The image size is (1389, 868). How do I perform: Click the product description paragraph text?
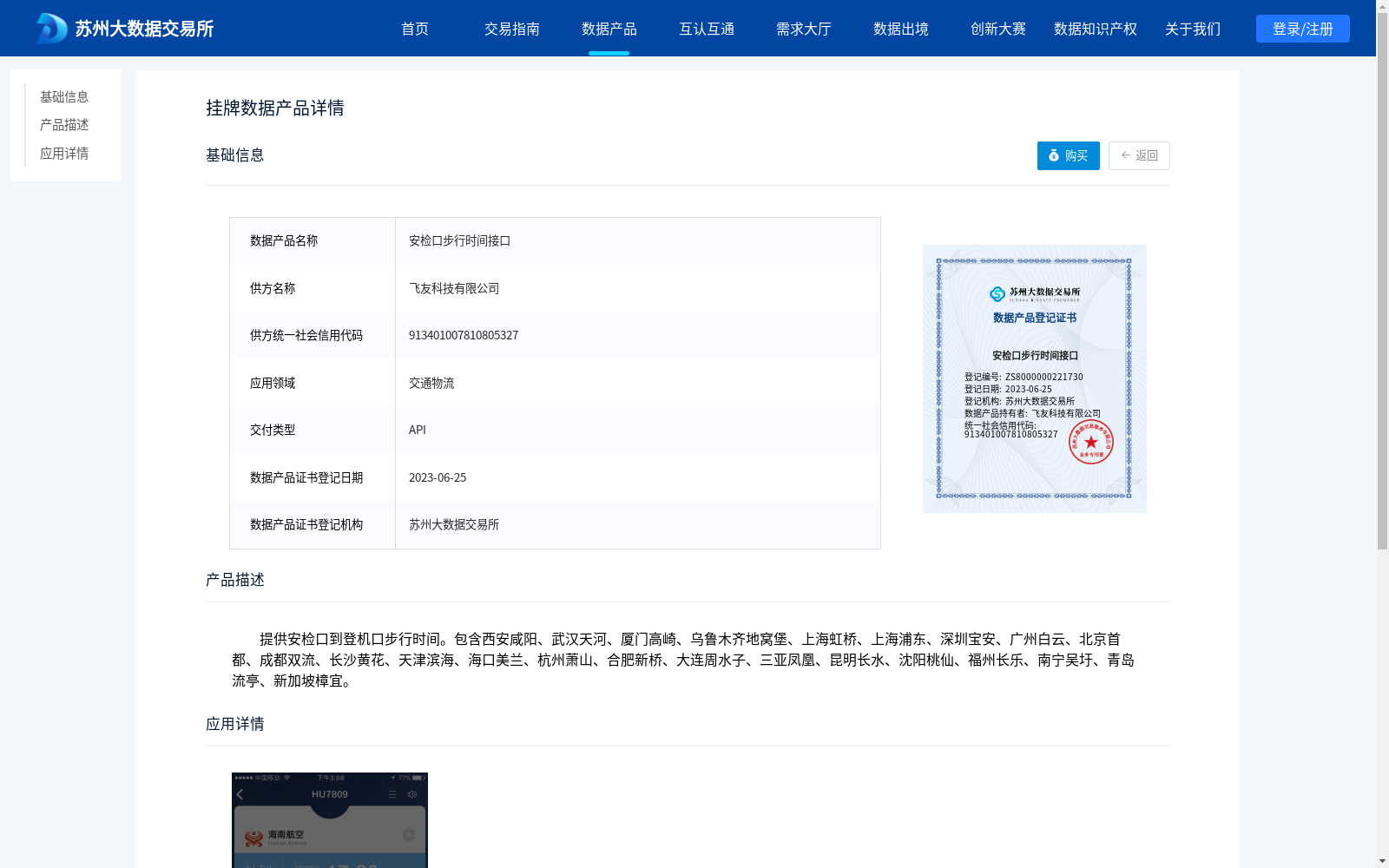pyautogui.click(x=683, y=660)
